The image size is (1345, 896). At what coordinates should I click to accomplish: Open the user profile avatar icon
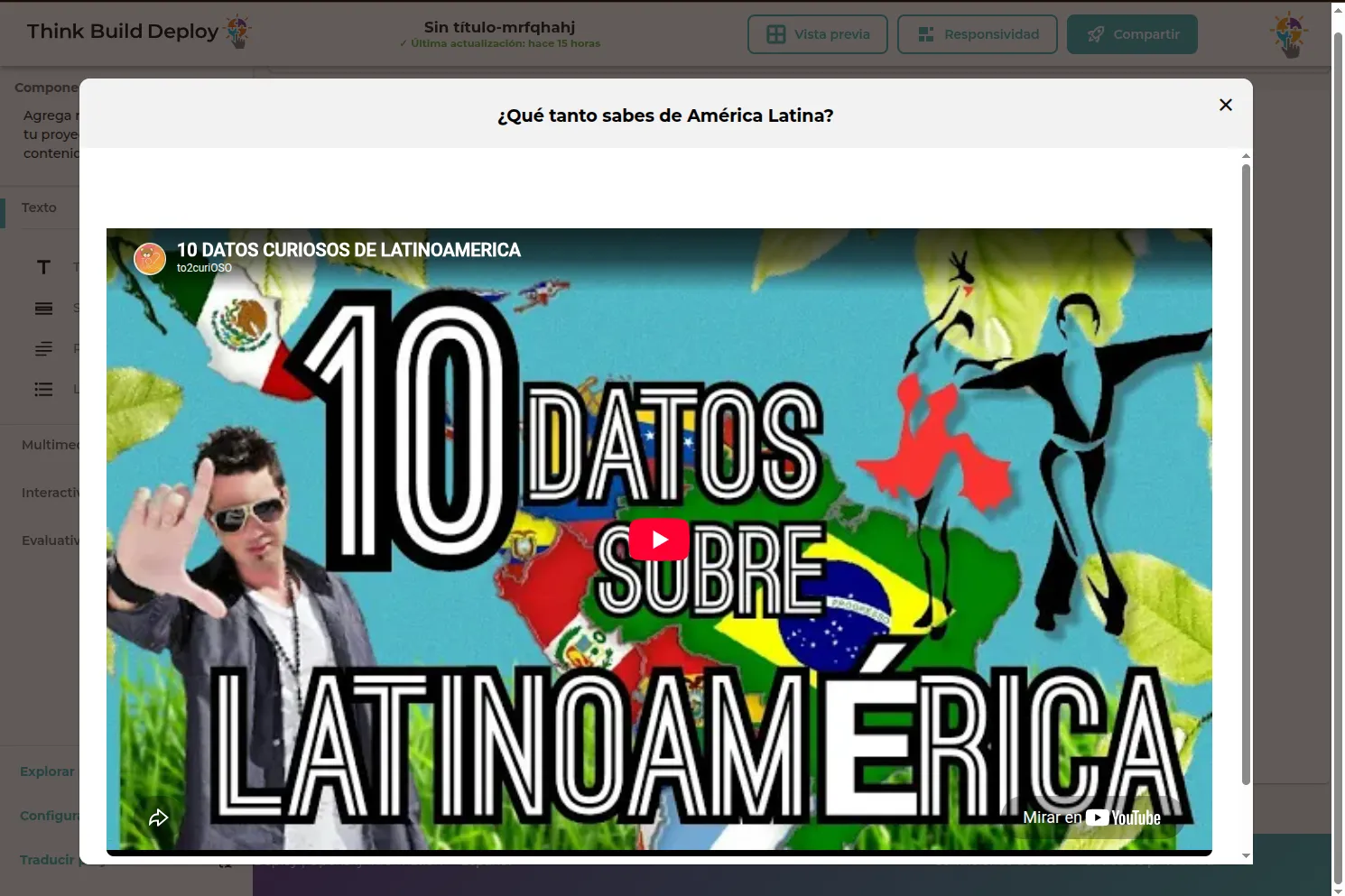pos(1289,34)
